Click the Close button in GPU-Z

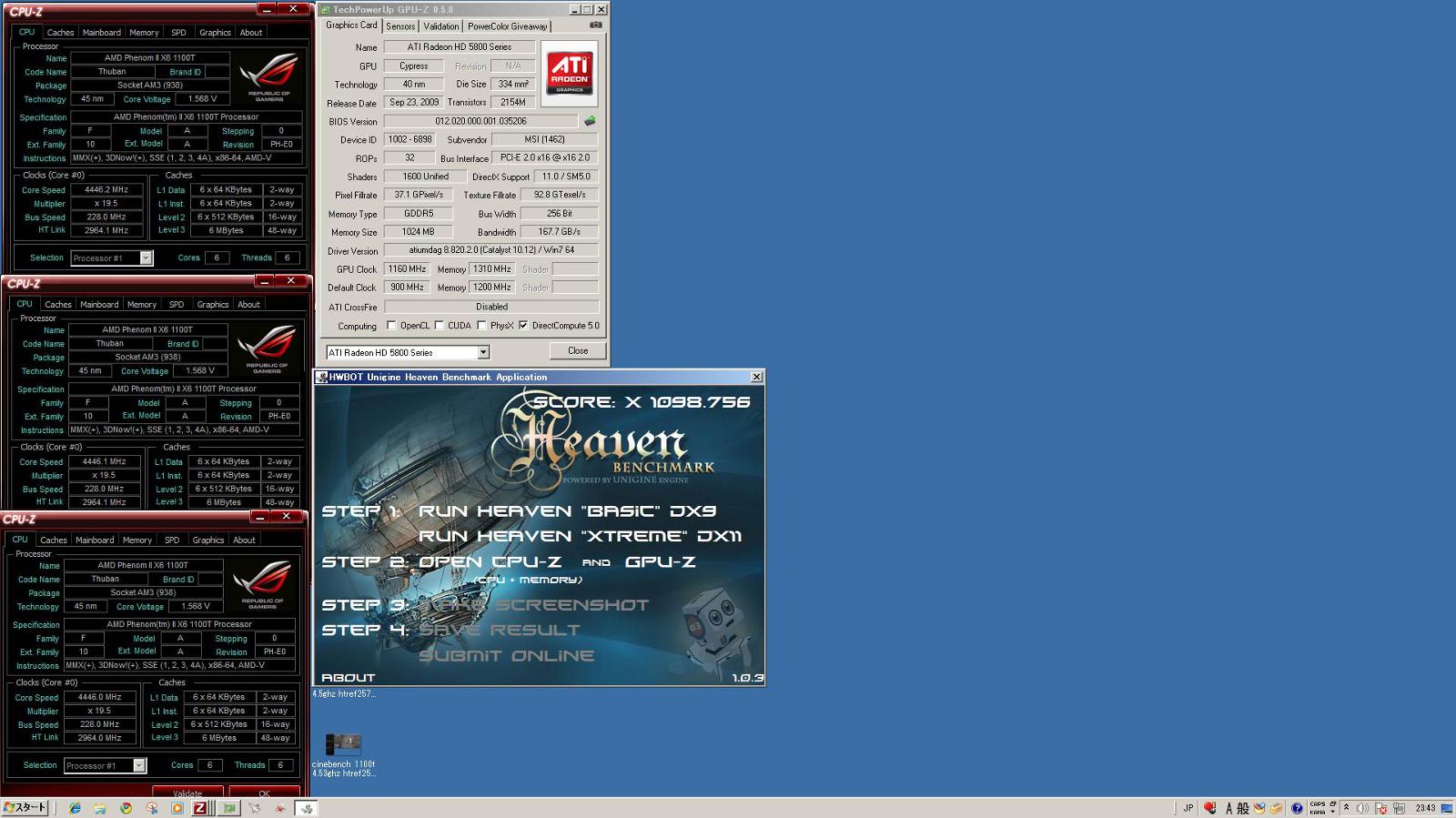[x=578, y=350]
